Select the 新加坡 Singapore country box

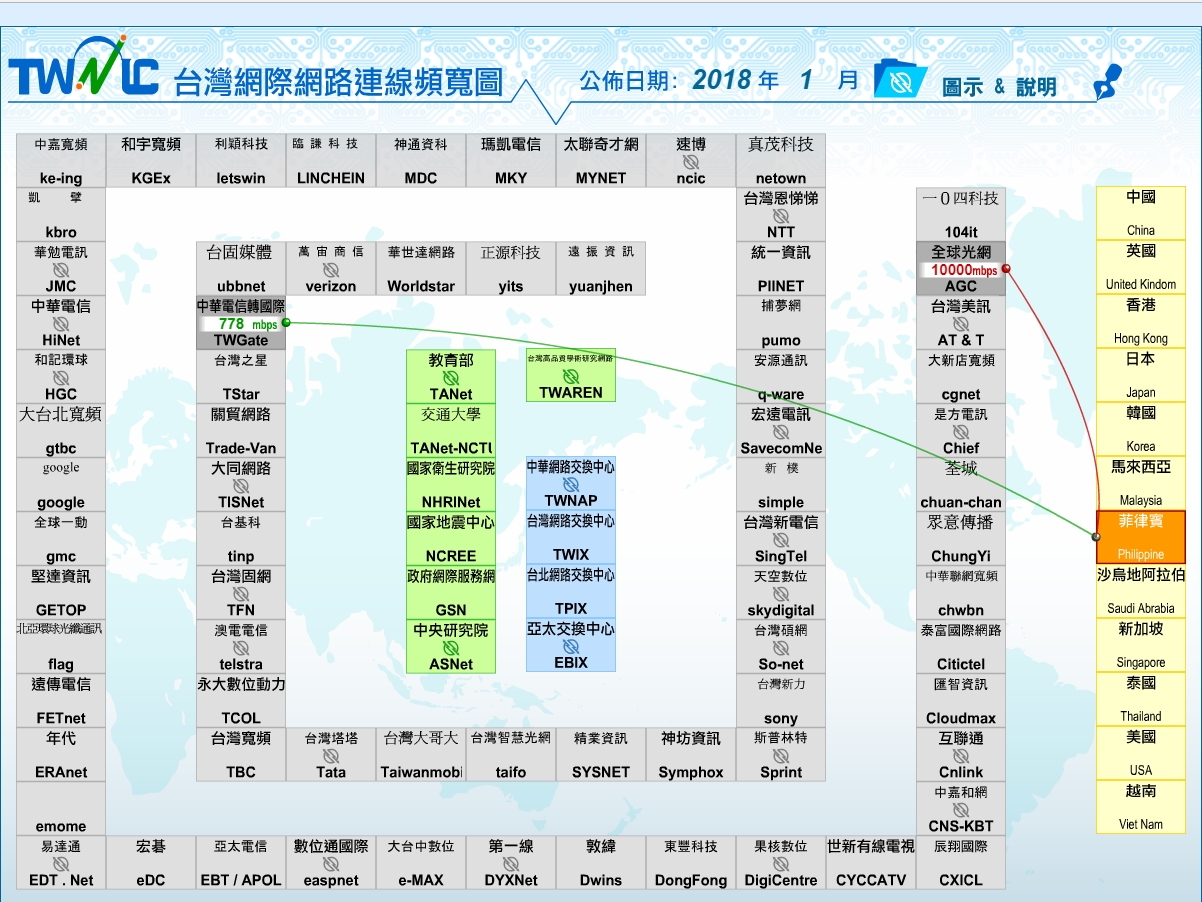point(1141,644)
